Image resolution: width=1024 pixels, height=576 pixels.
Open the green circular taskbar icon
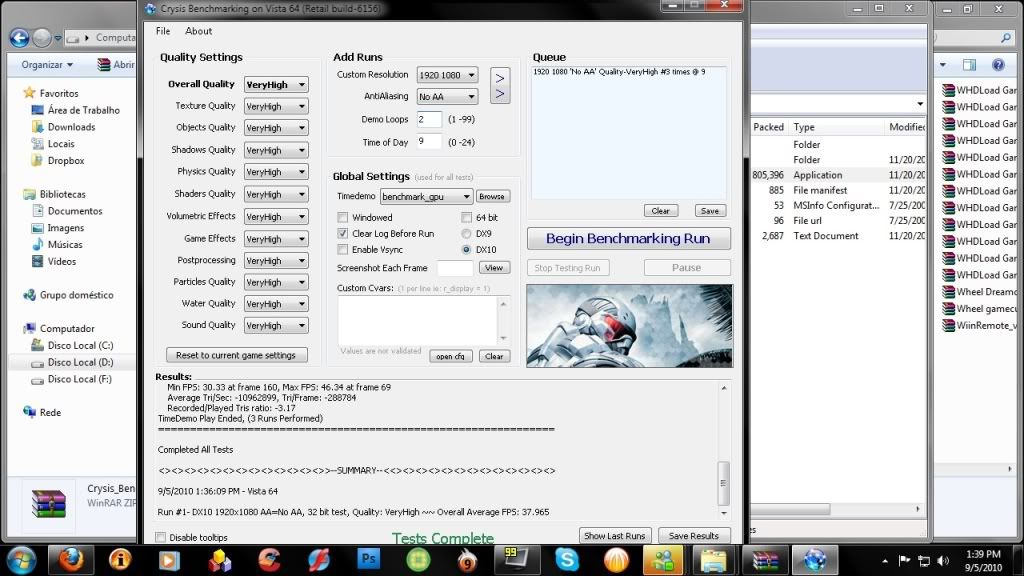point(418,560)
